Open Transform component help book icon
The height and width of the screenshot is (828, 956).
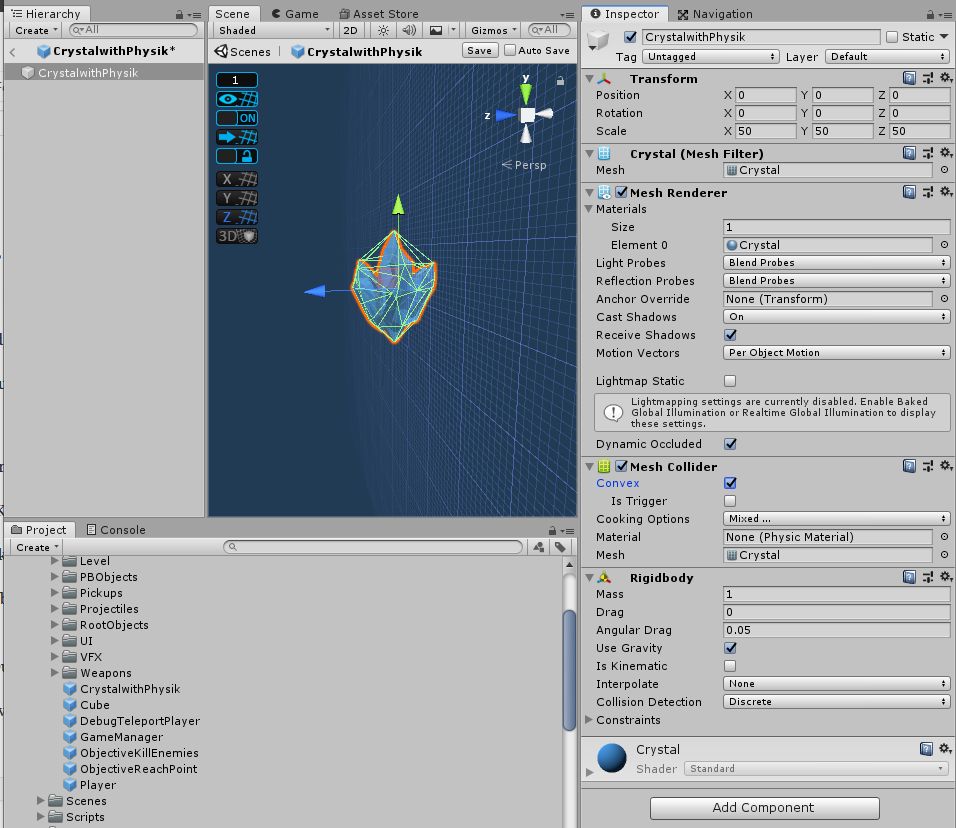point(909,78)
